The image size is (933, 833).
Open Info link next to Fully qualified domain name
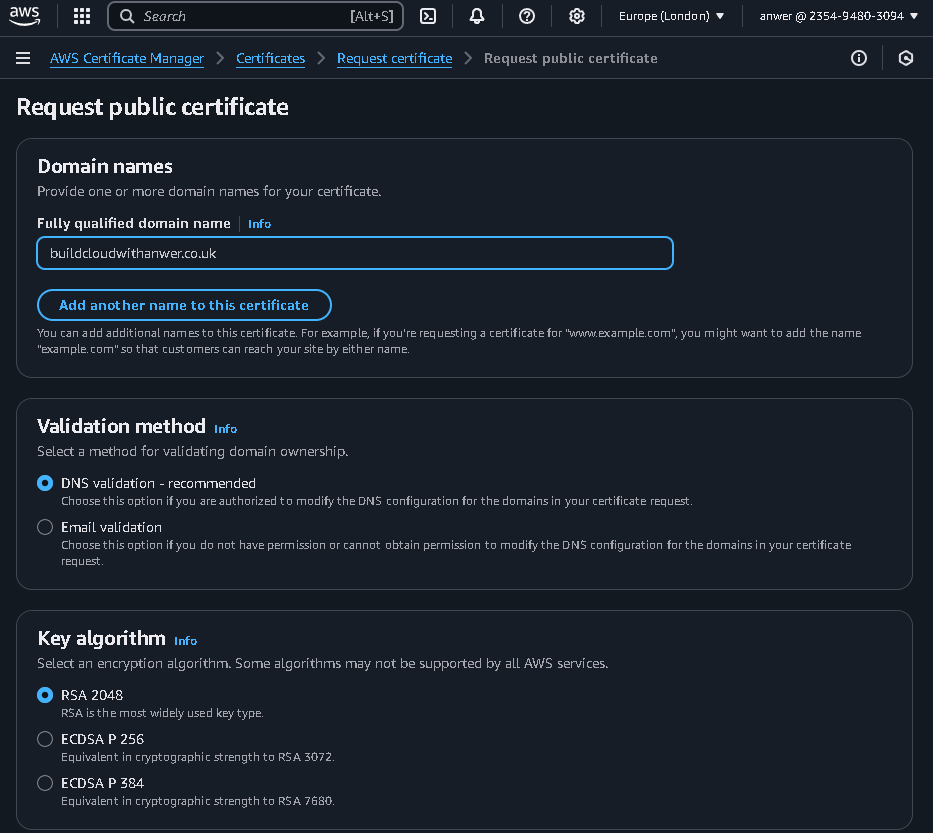[x=259, y=224]
